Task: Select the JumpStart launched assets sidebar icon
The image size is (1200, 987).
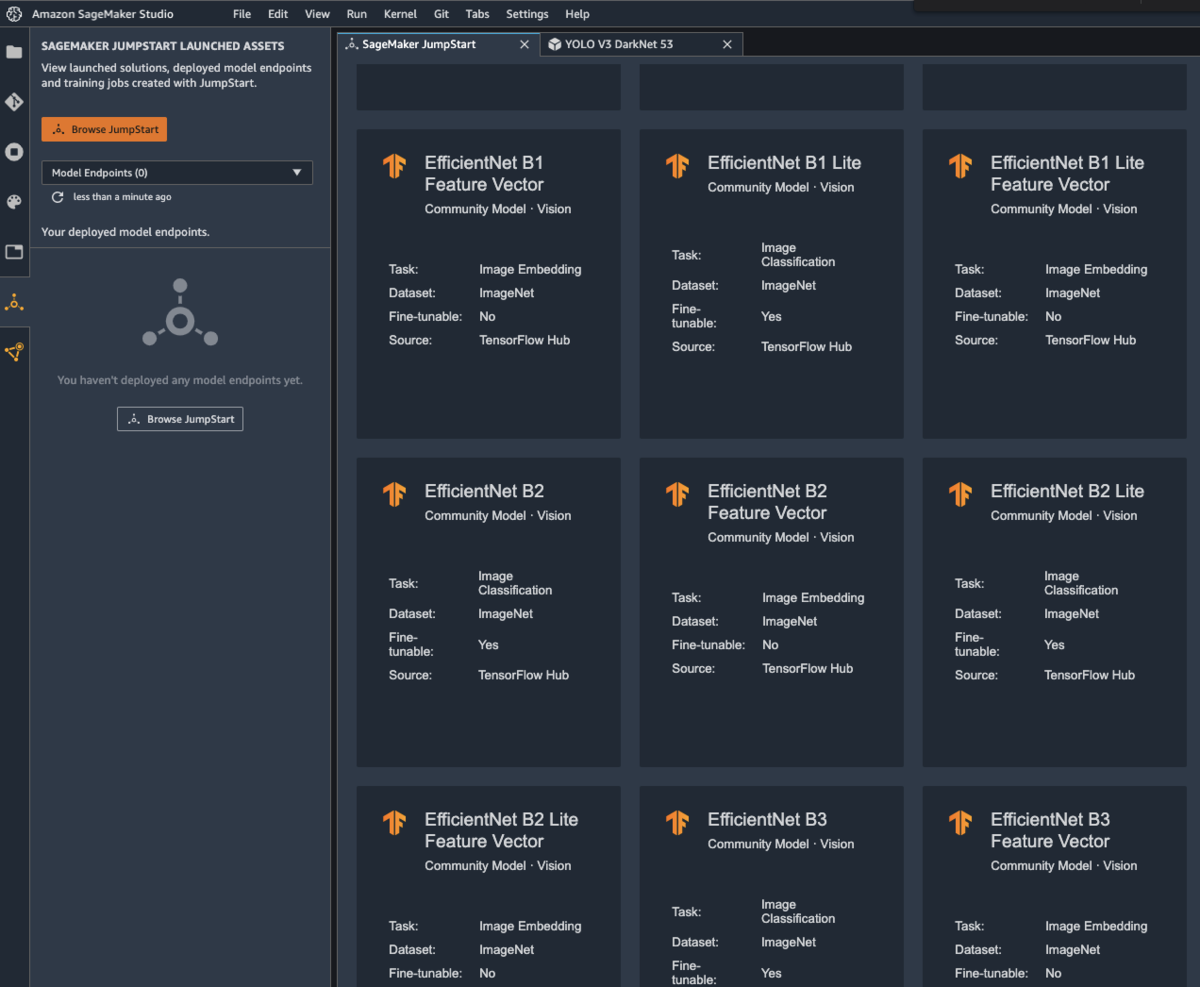Action: pos(14,302)
